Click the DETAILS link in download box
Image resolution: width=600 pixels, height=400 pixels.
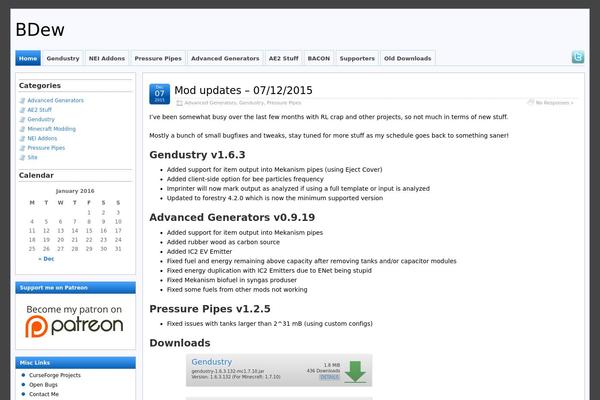(x=329, y=377)
